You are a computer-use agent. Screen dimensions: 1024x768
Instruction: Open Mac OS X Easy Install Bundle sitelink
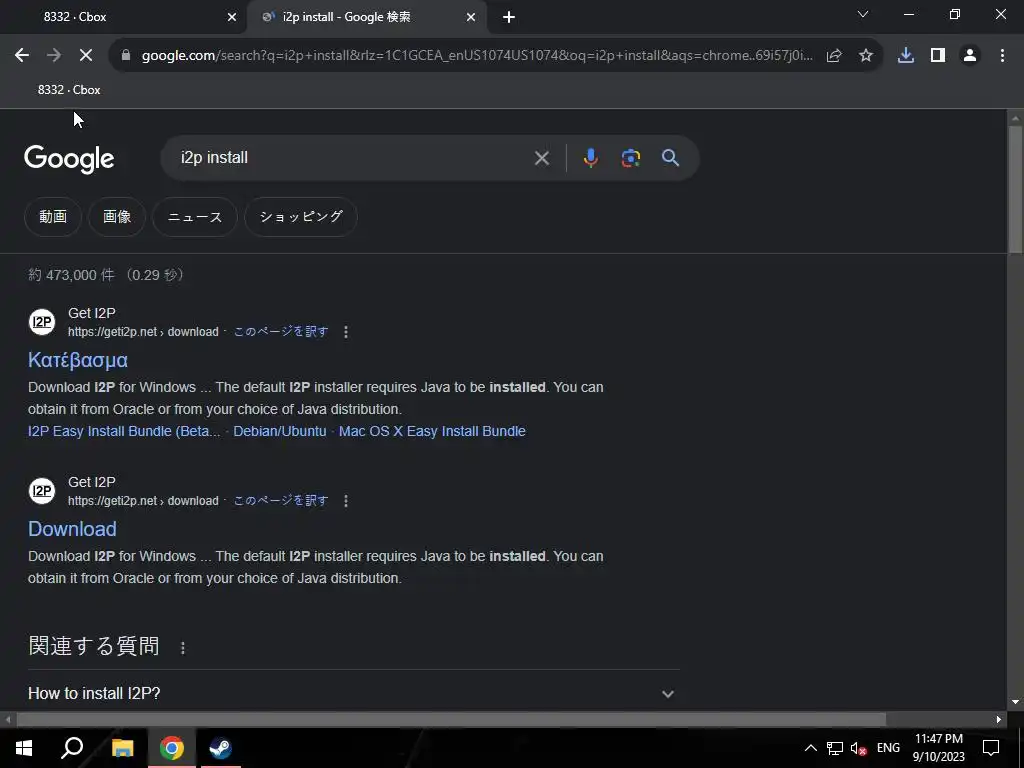pyautogui.click(x=432, y=431)
